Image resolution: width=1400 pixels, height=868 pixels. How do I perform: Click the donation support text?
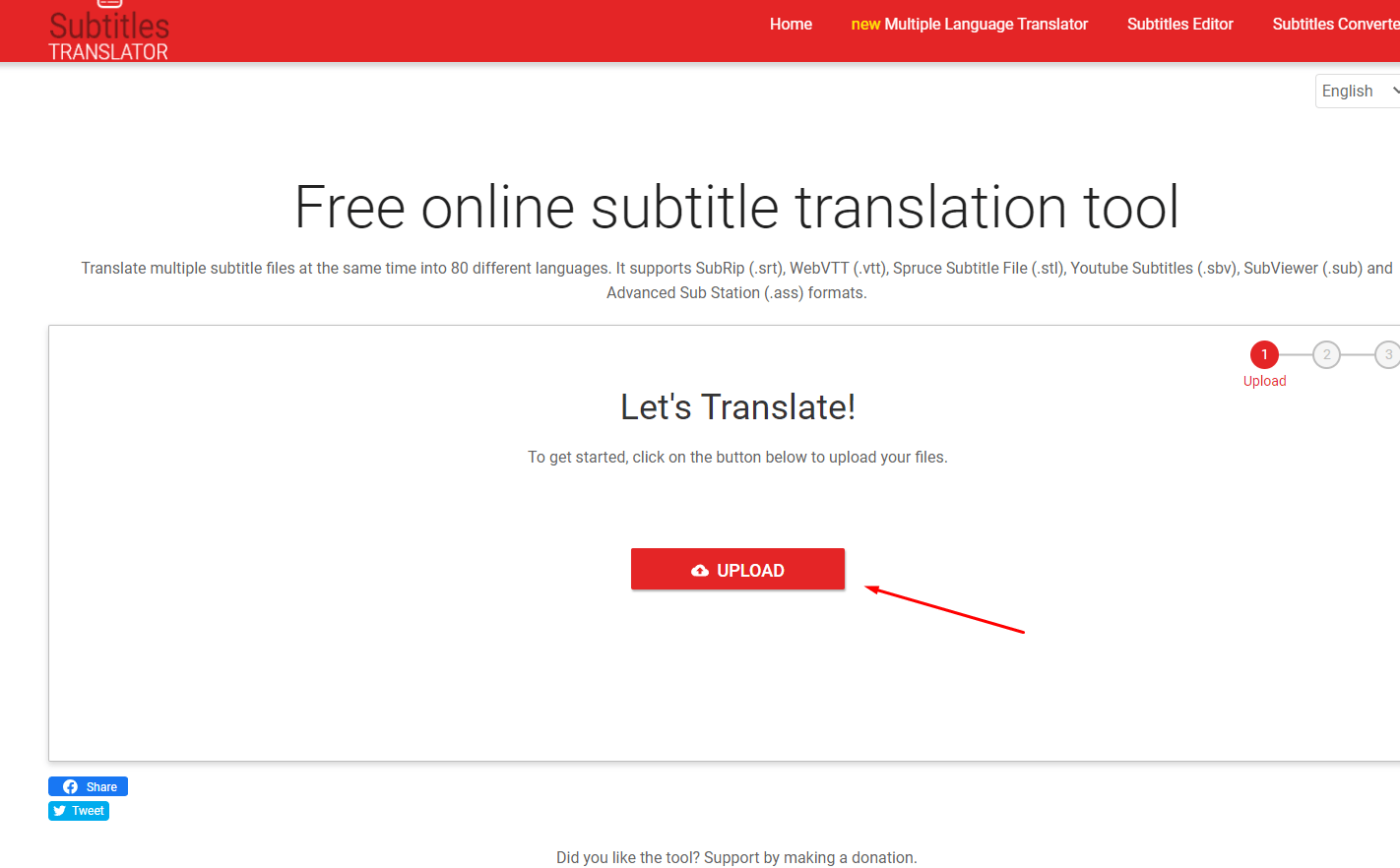(736, 857)
